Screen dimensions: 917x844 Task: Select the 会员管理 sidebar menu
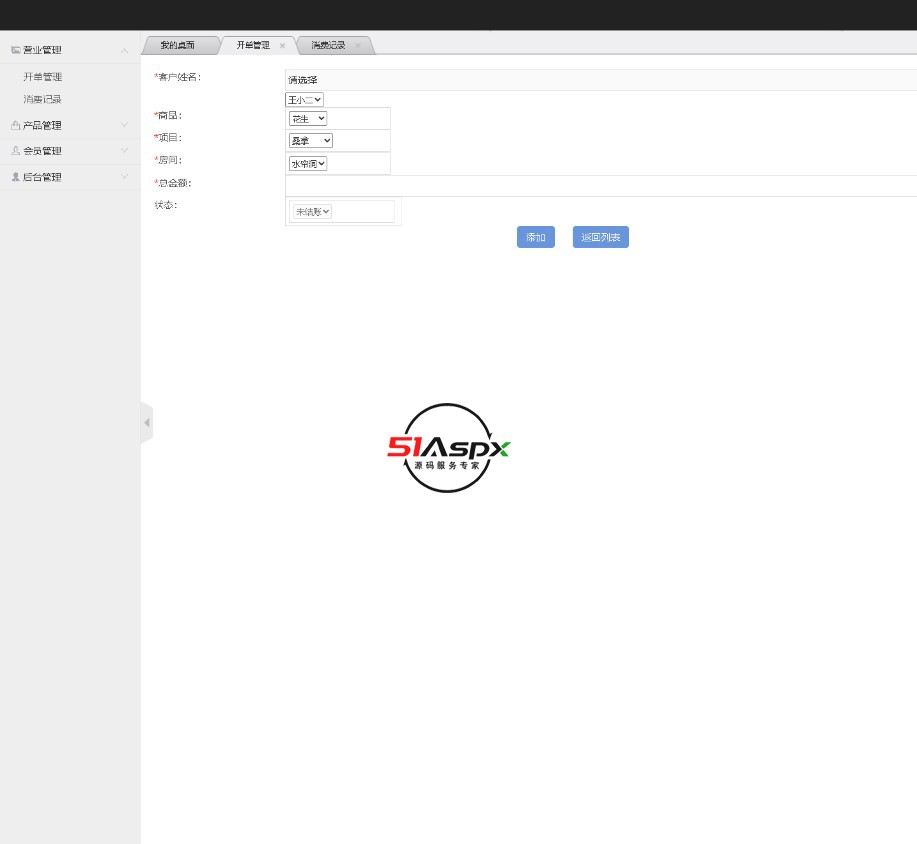(70, 151)
